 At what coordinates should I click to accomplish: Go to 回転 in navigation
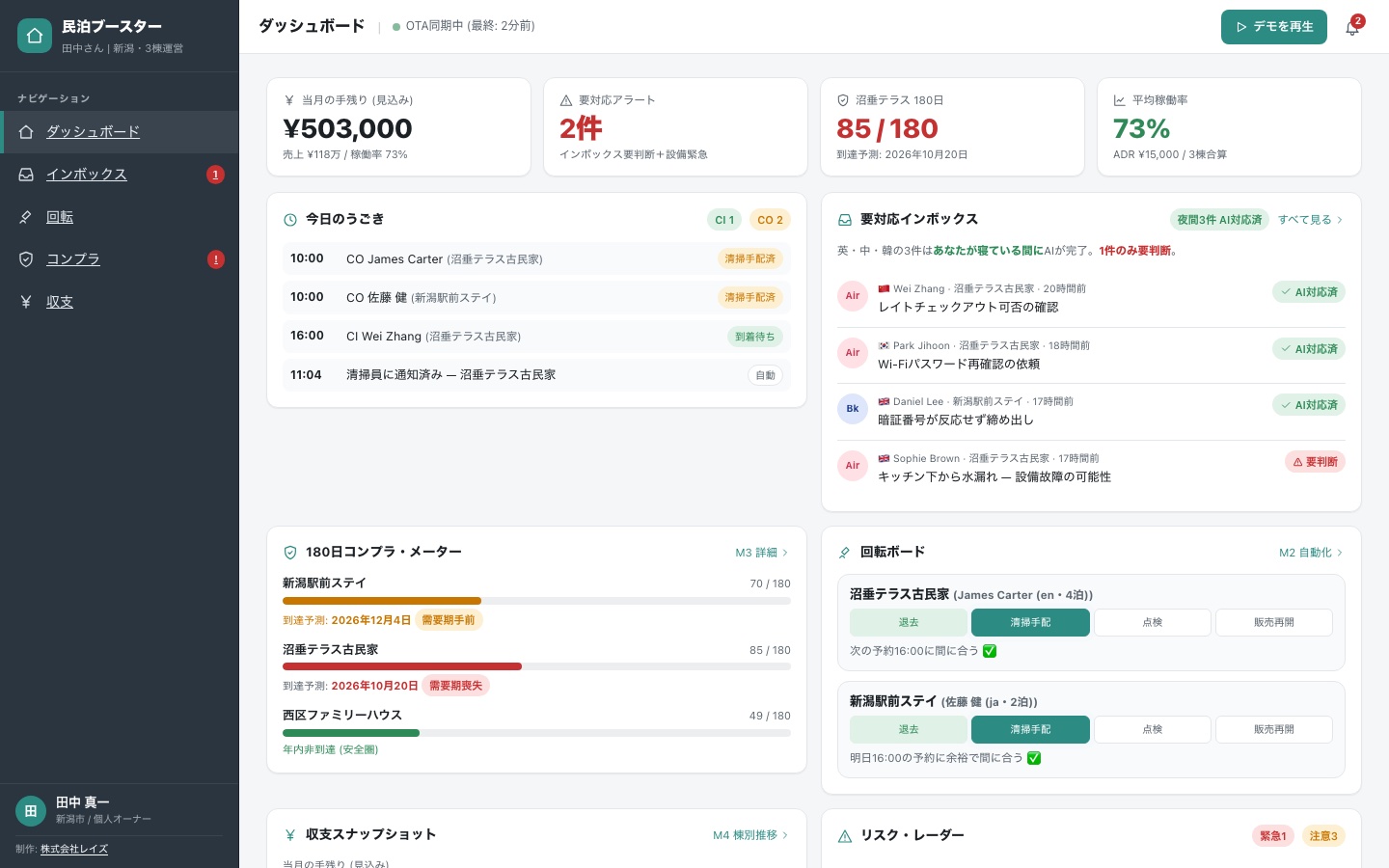point(119,217)
